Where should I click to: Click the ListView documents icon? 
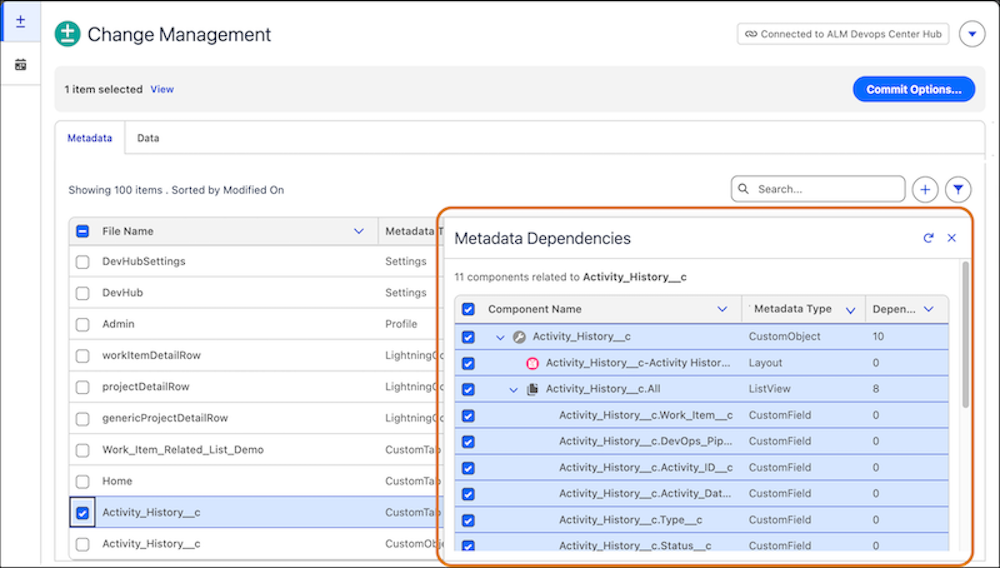click(x=532, y=390)
